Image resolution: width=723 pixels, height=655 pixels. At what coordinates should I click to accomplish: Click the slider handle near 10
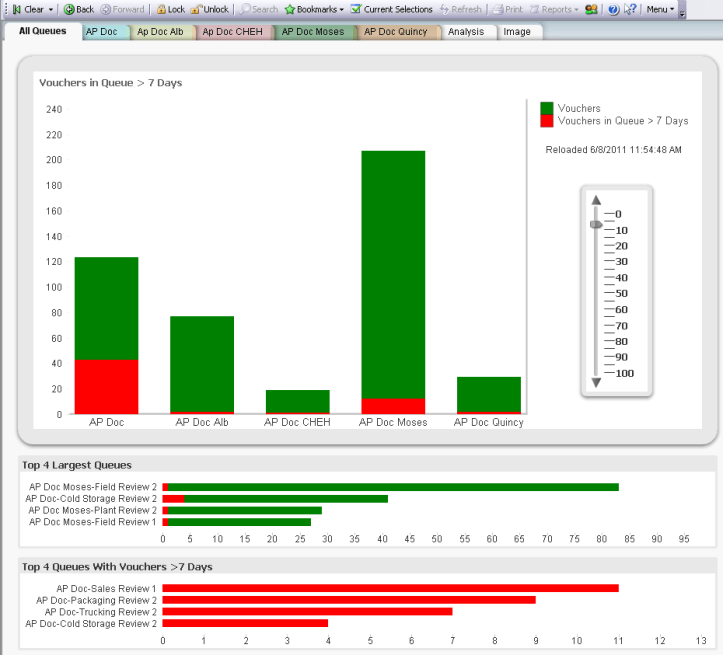[596, 225]
